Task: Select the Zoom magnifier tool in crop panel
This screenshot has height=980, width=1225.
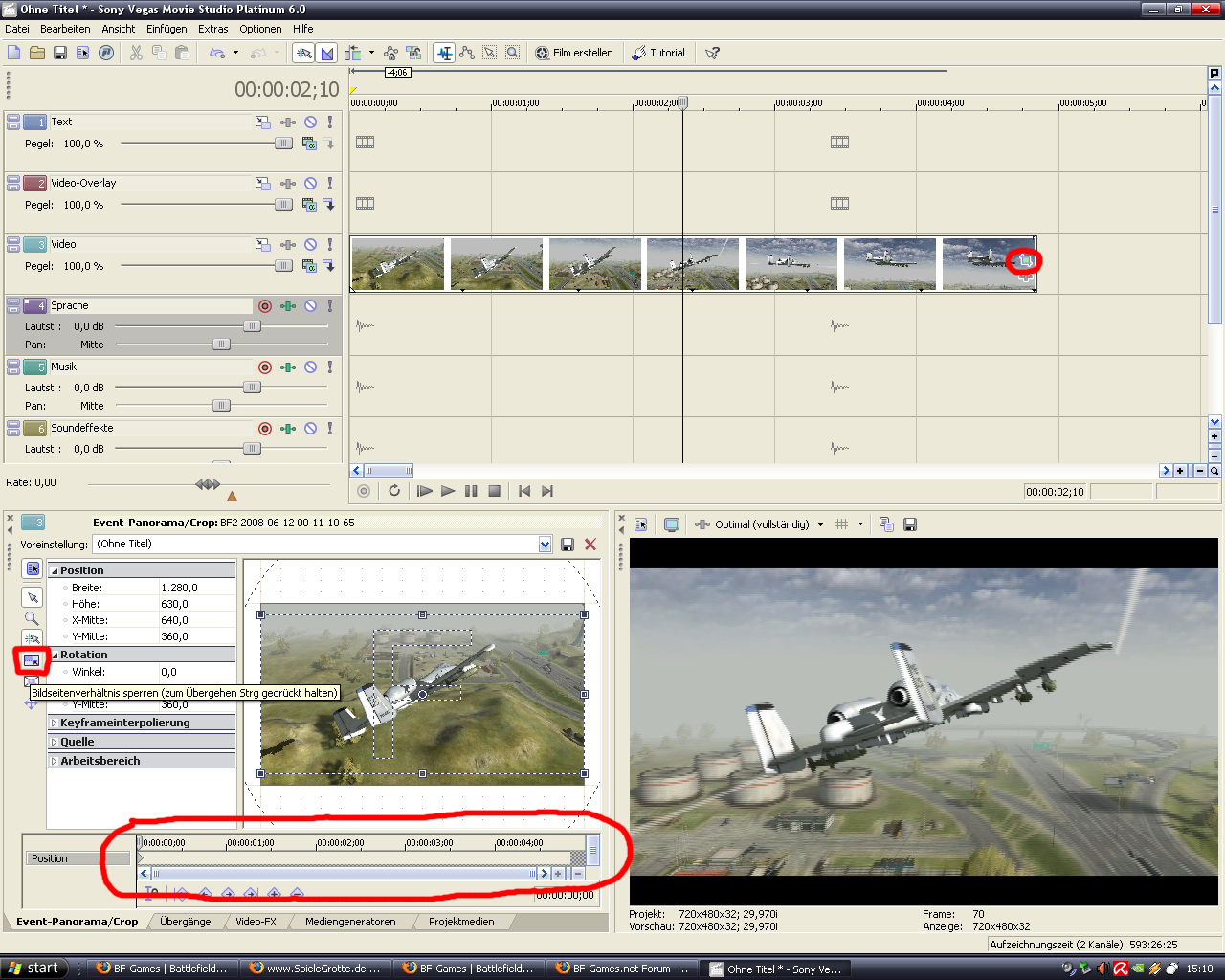Action: tap(32, 618)
